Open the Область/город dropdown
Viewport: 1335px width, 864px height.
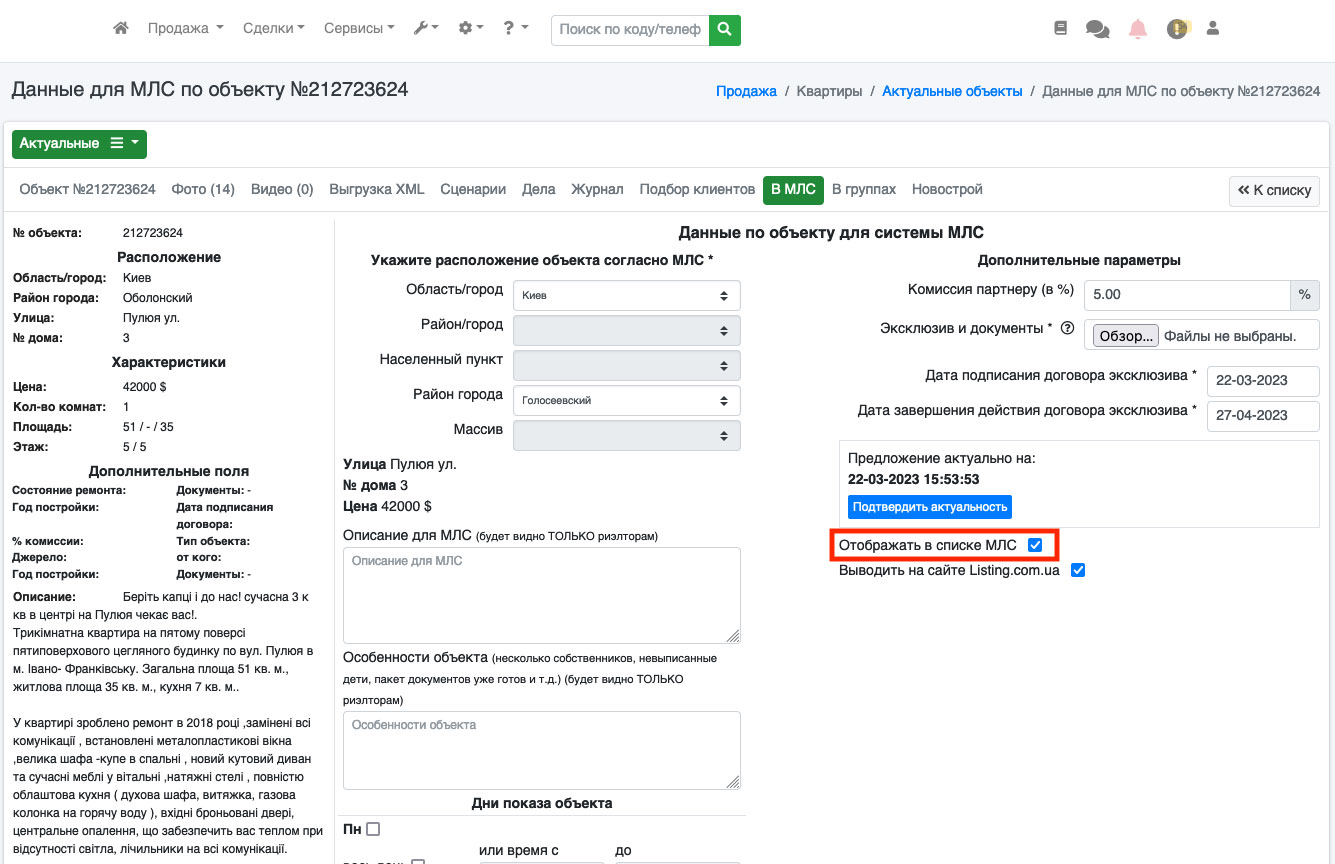pyautogui.click(x=626, y=296)
